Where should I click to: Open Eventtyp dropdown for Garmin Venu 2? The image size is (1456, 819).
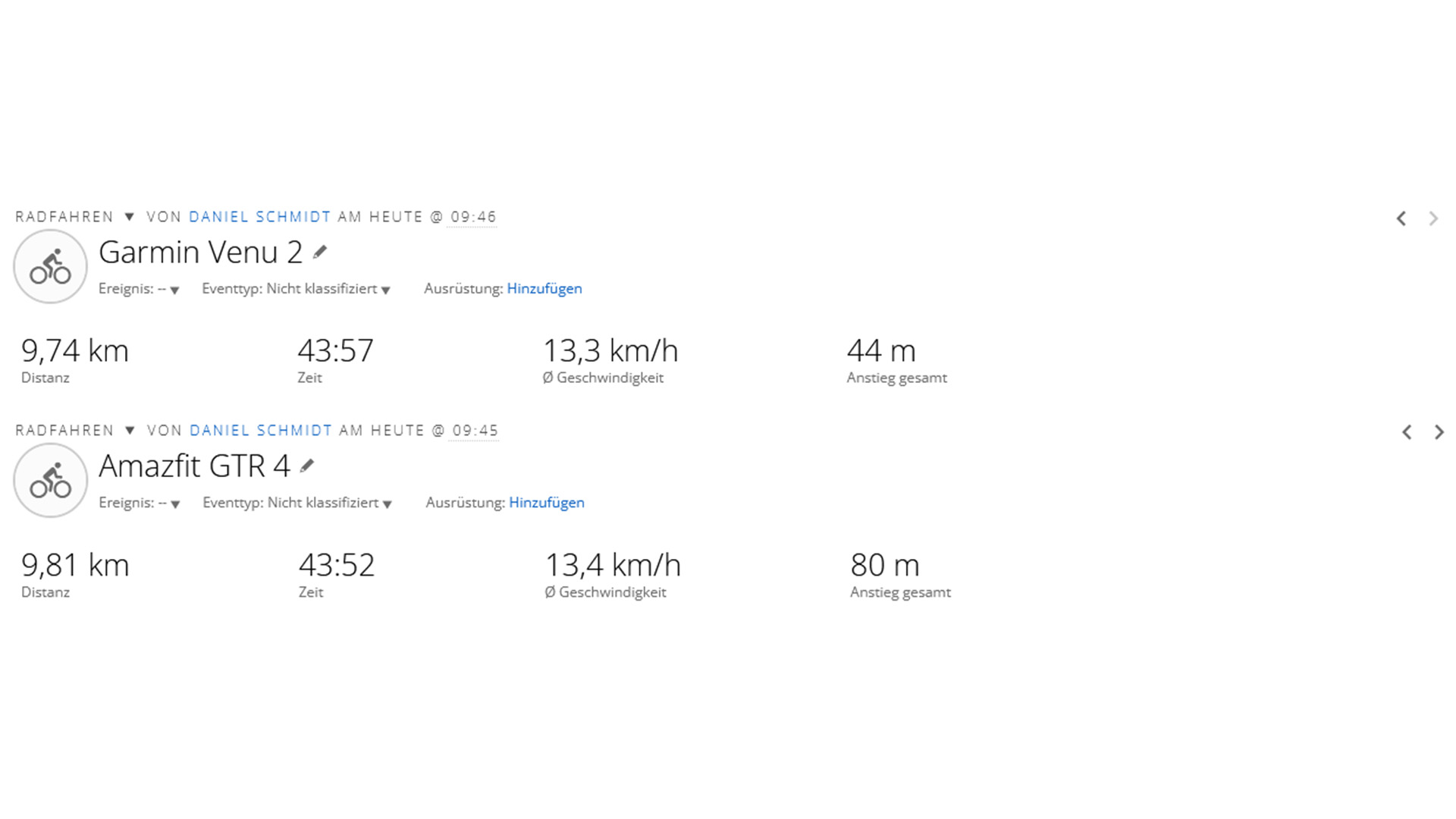pos(385,290)
